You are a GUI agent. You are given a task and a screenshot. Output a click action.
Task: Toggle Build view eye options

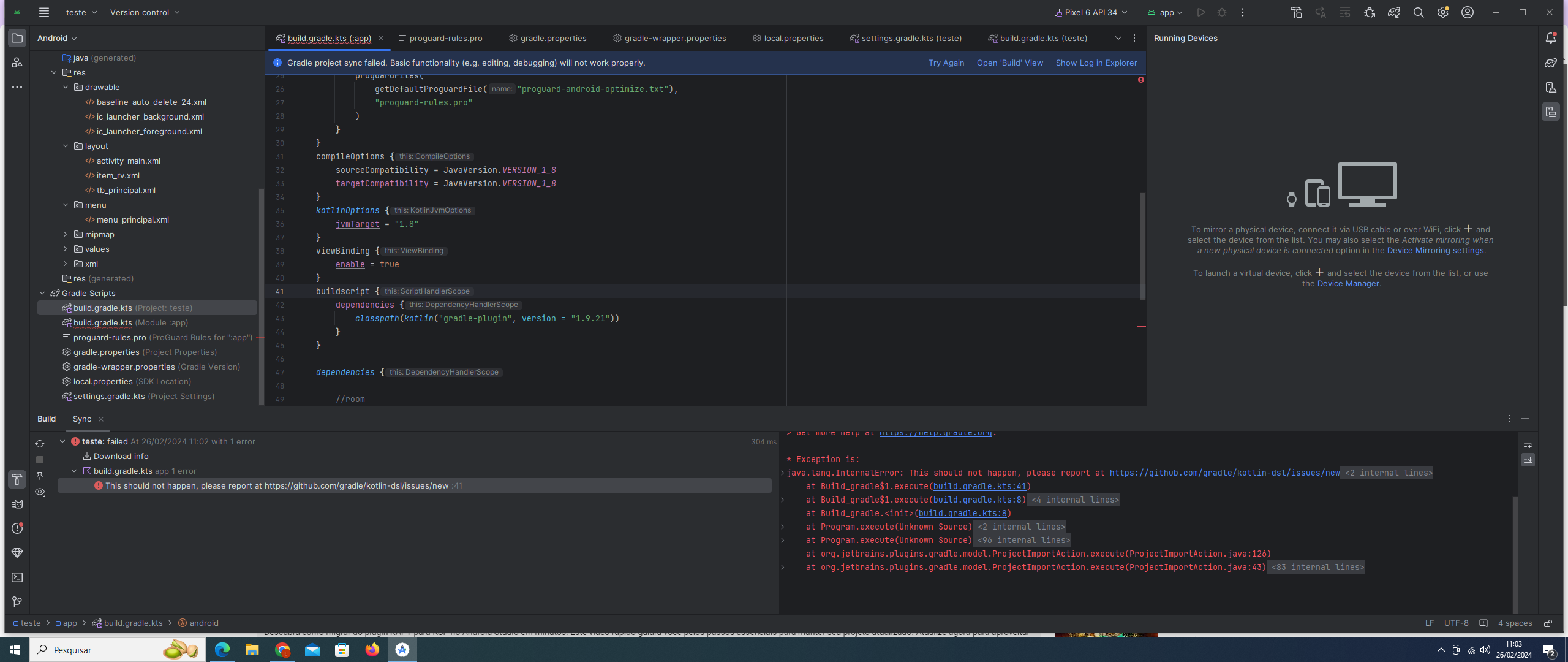(40, 492)
